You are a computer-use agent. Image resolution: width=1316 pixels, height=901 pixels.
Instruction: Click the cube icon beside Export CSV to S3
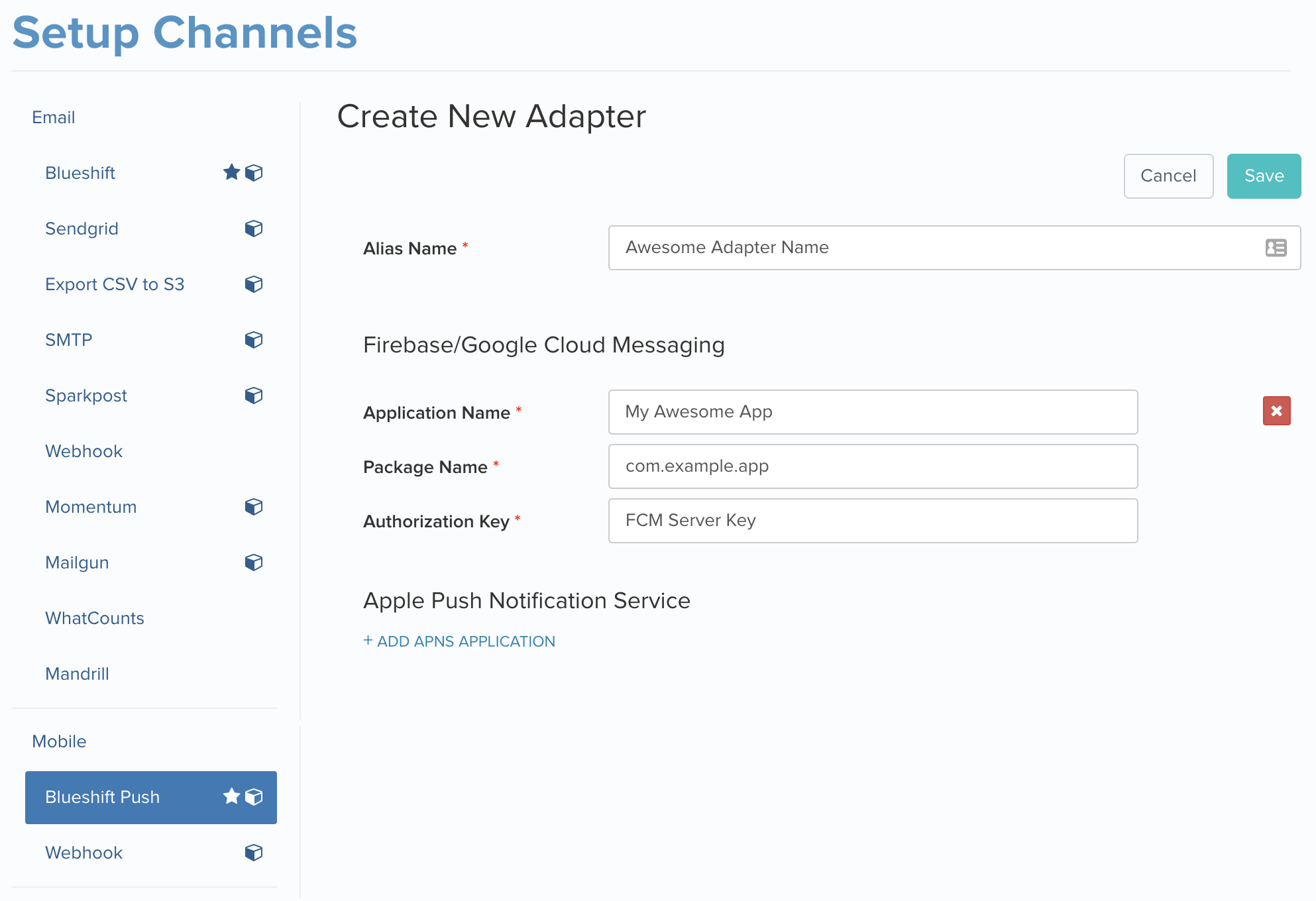point(254,284)
